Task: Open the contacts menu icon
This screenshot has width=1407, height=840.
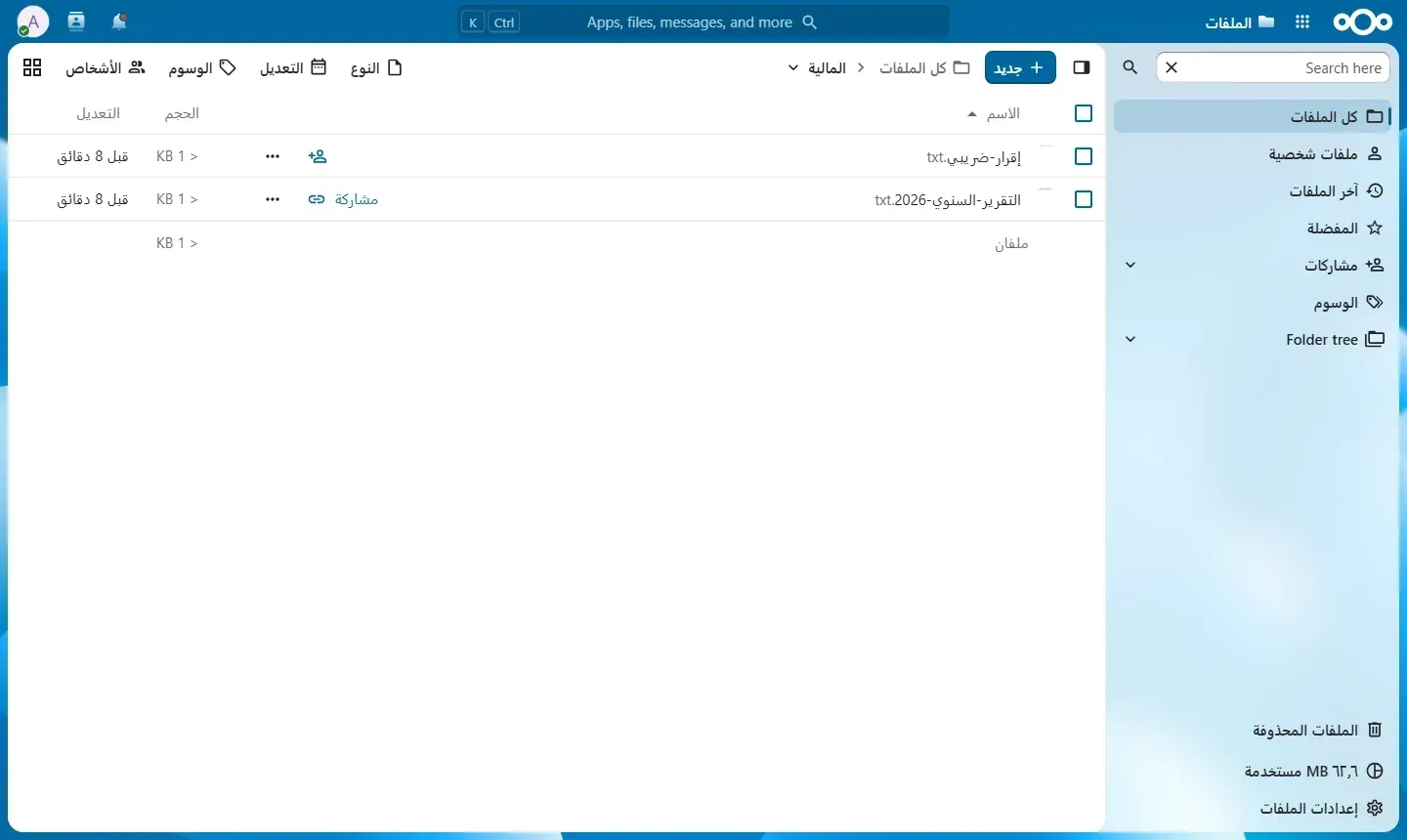Action: 76,21
